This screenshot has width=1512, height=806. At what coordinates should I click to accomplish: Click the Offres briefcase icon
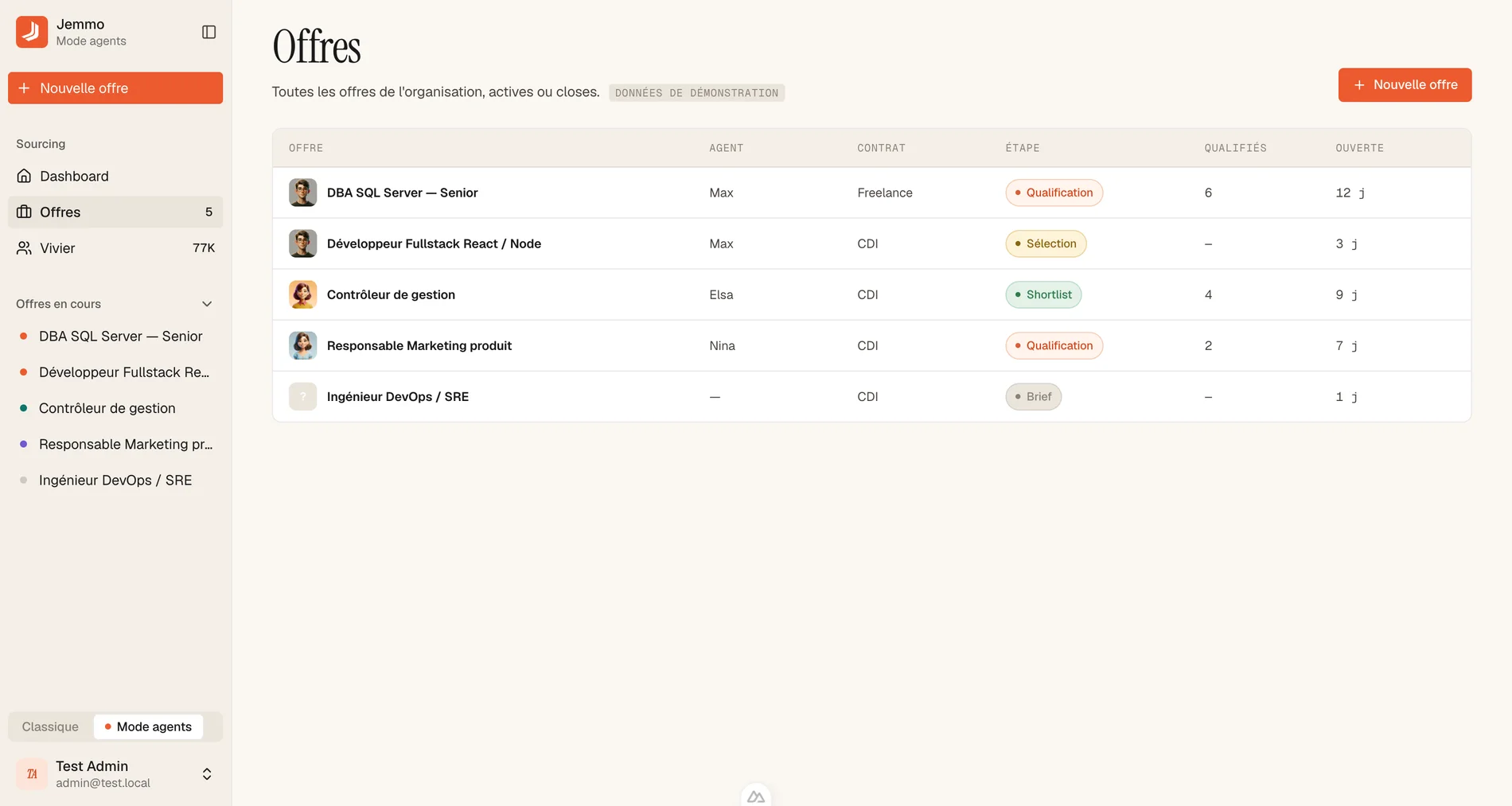(x=25, y=212)
